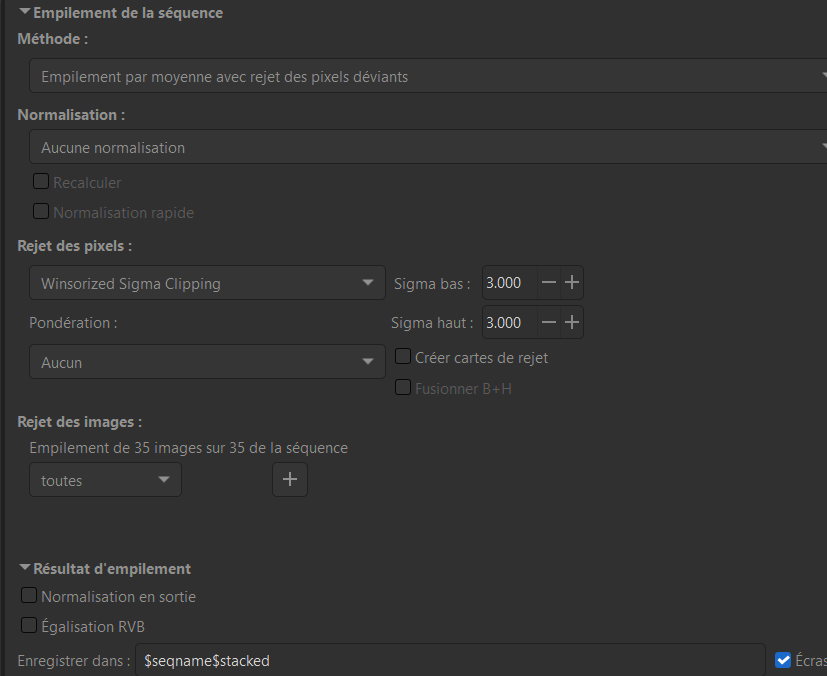Click the Sigma haut value field

pyautogui.click(x=506, y=322)
